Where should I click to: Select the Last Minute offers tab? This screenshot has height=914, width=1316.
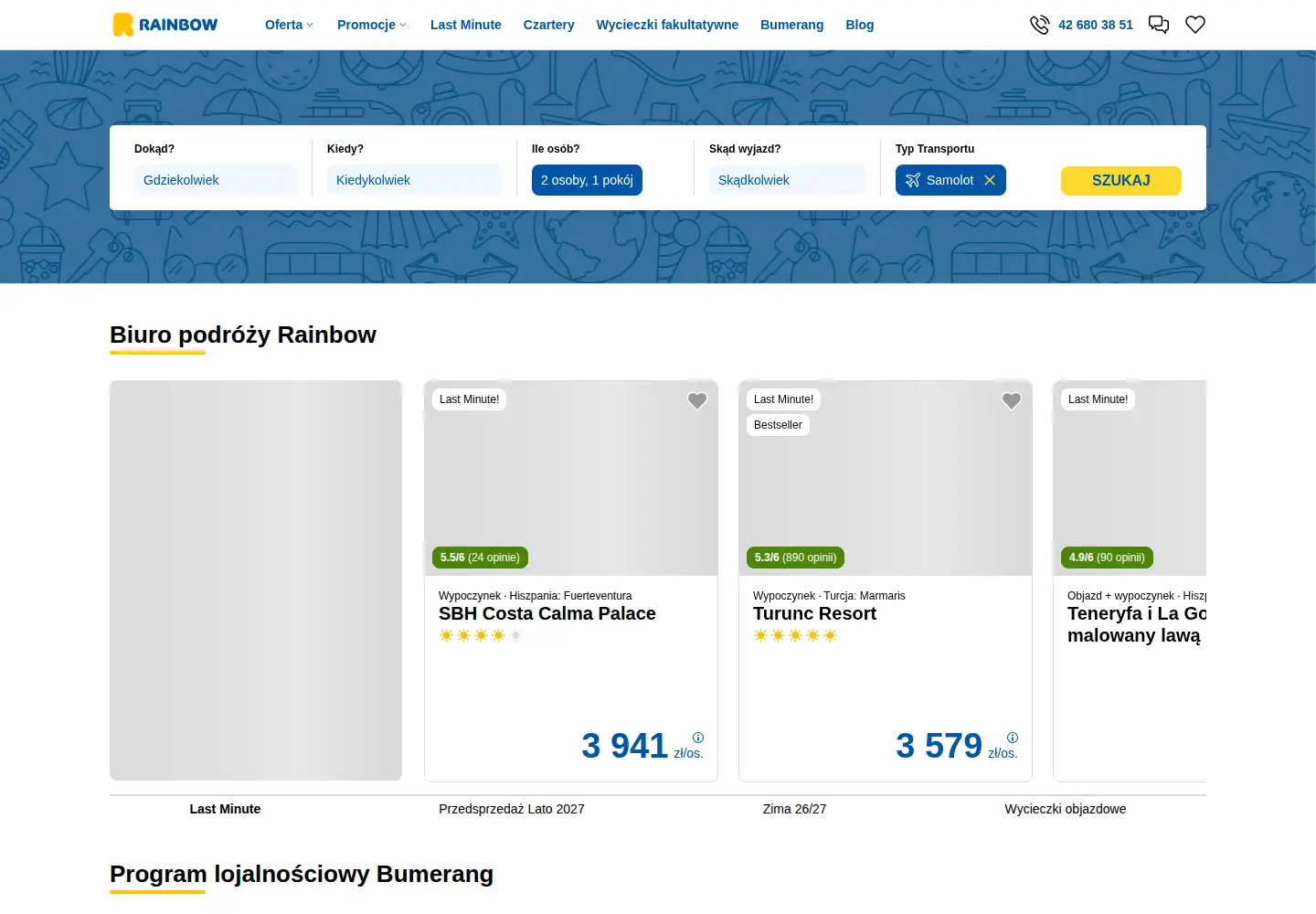[x=225, y=809]
